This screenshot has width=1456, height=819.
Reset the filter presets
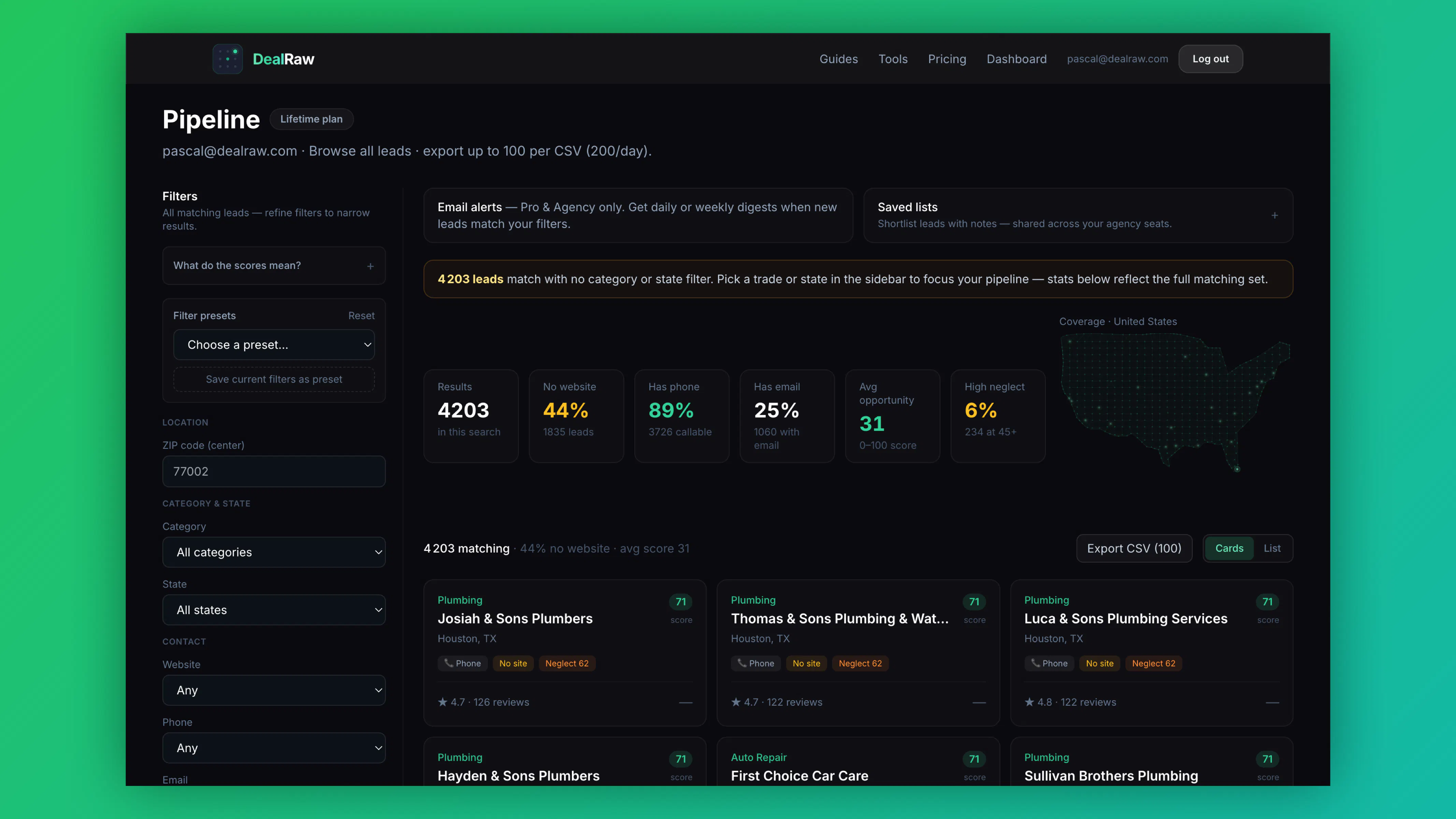361,316
